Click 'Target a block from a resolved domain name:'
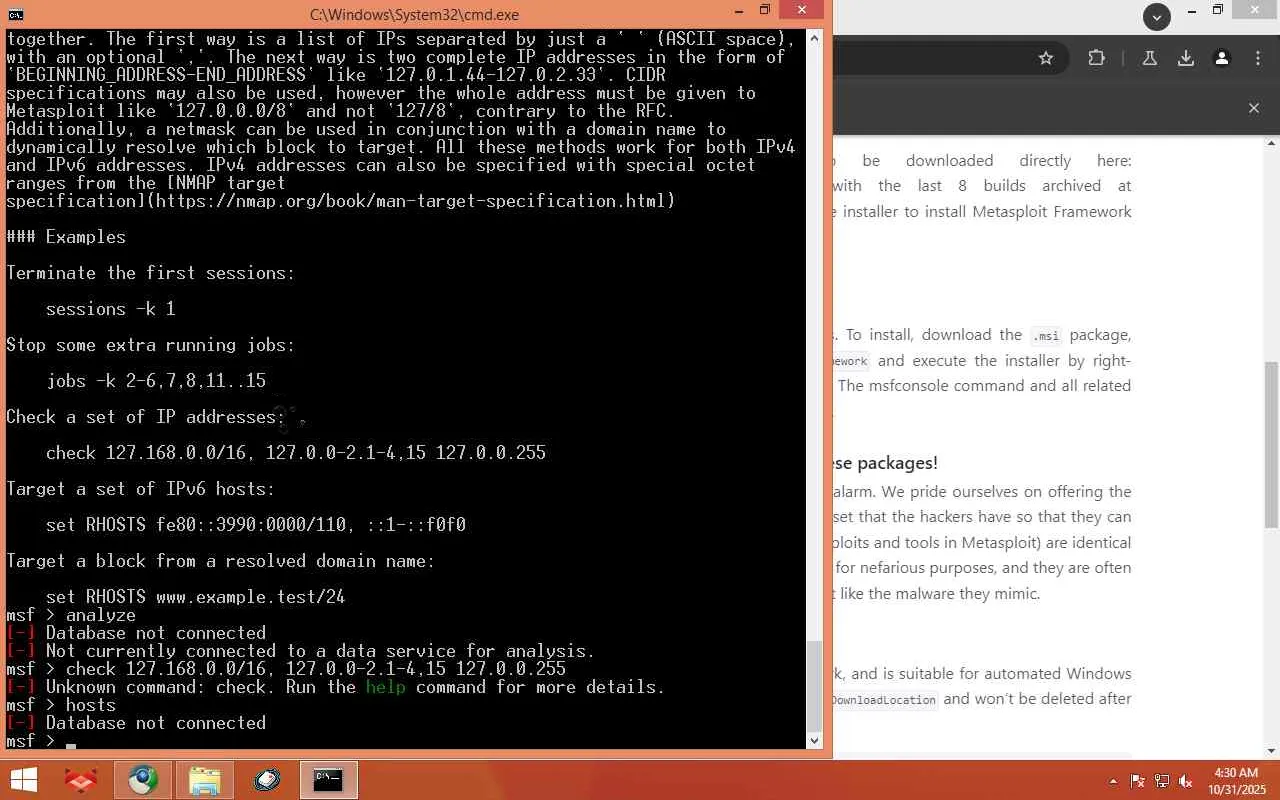Image resolution: width=1280 pixels, height=800 pixels. [221, 561]
